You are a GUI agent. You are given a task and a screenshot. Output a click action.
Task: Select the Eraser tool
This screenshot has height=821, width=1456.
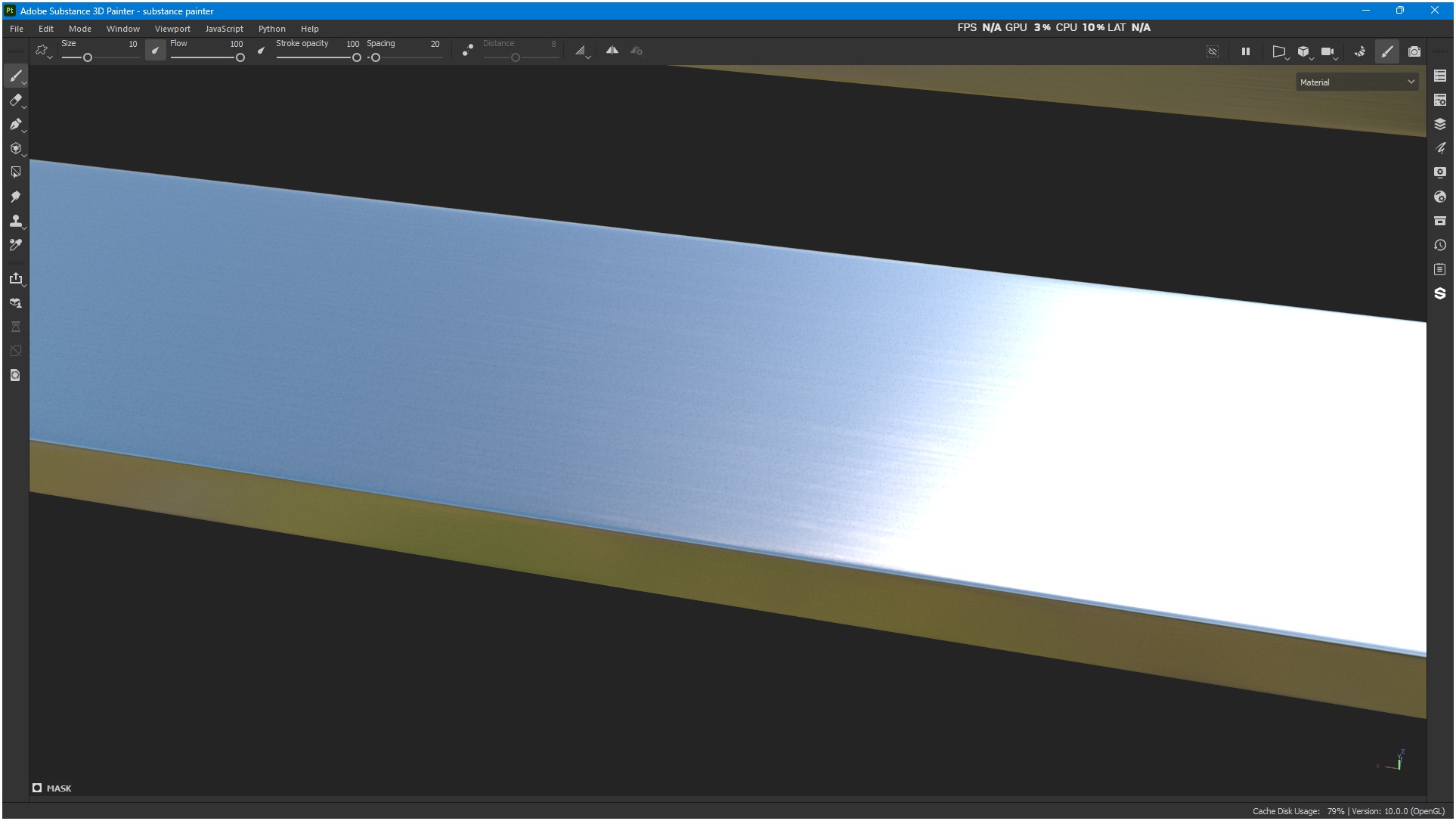coord(15,100)
